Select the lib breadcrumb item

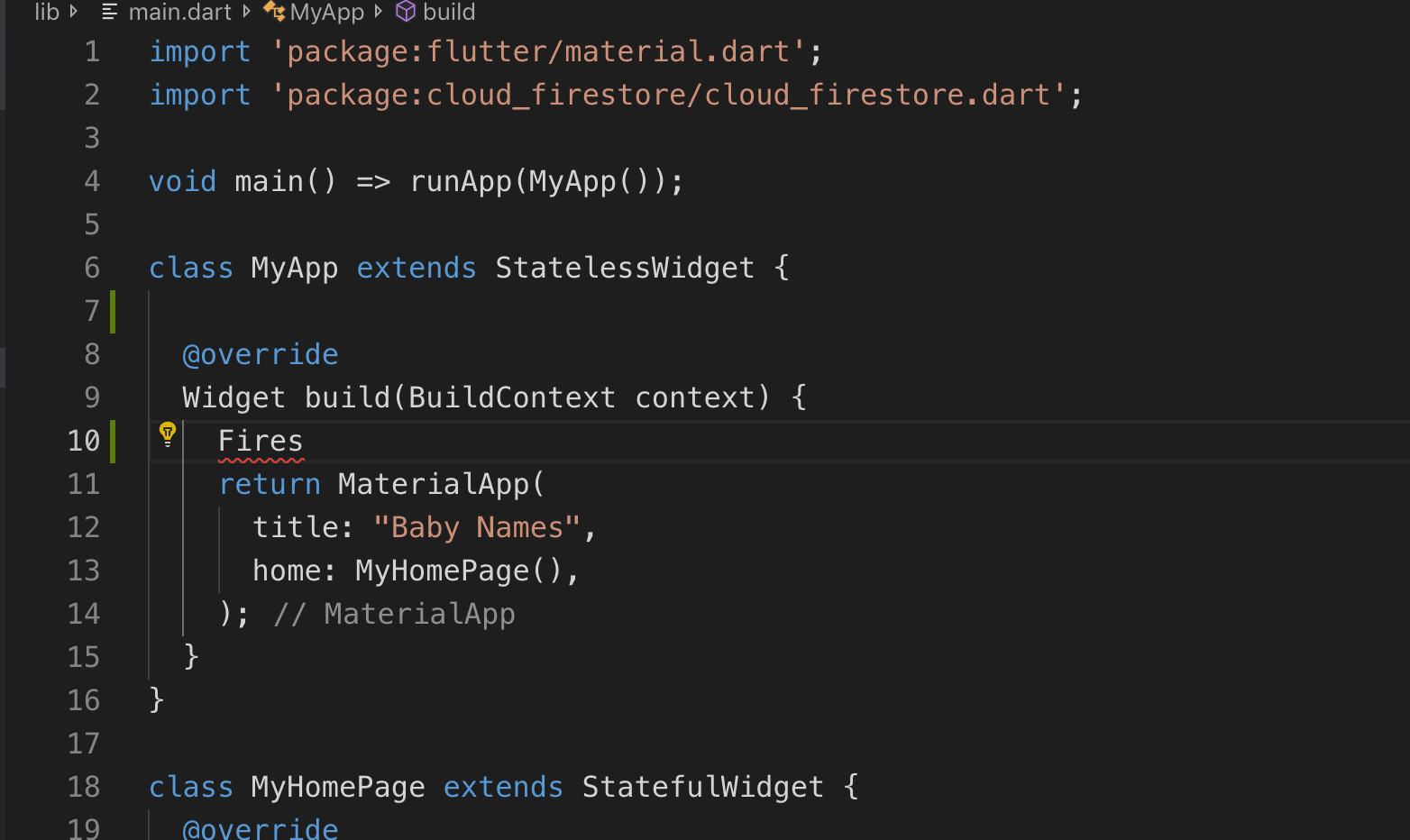47,13
